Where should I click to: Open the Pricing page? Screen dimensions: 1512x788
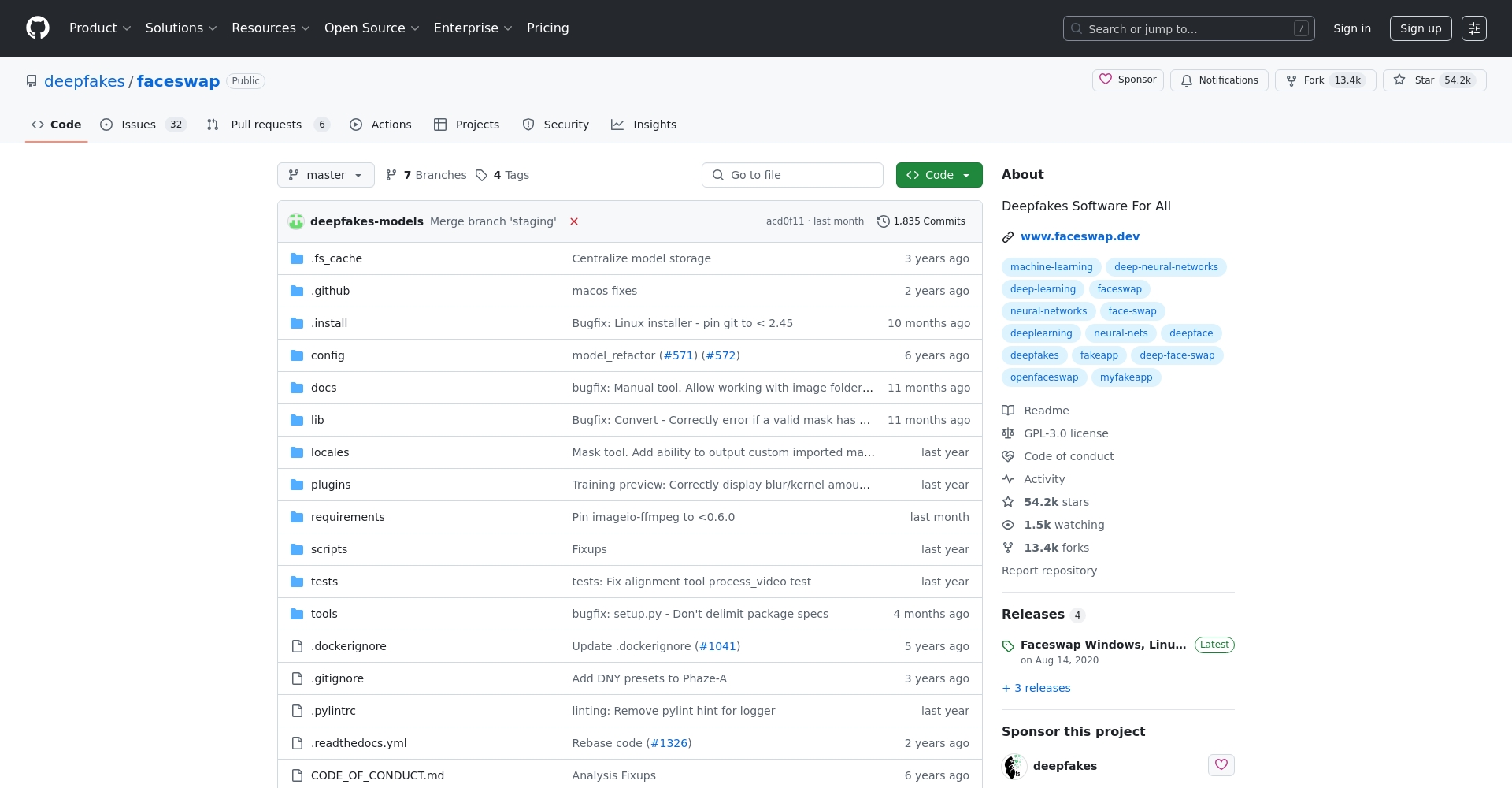coord(547,28)
